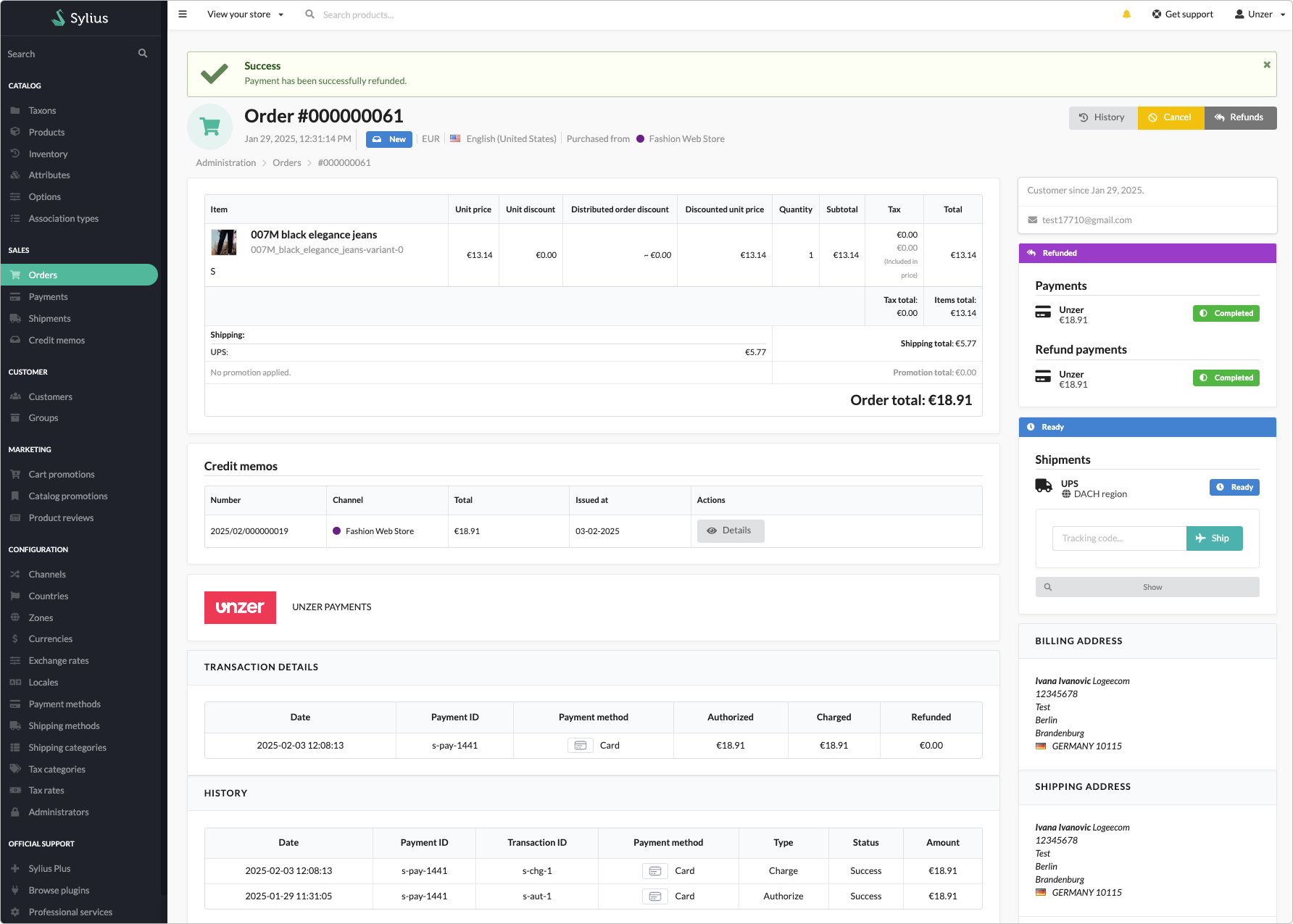
Task: Click the Order total €18.91 text
Action: pyautogui.click(x=911, y=400)
